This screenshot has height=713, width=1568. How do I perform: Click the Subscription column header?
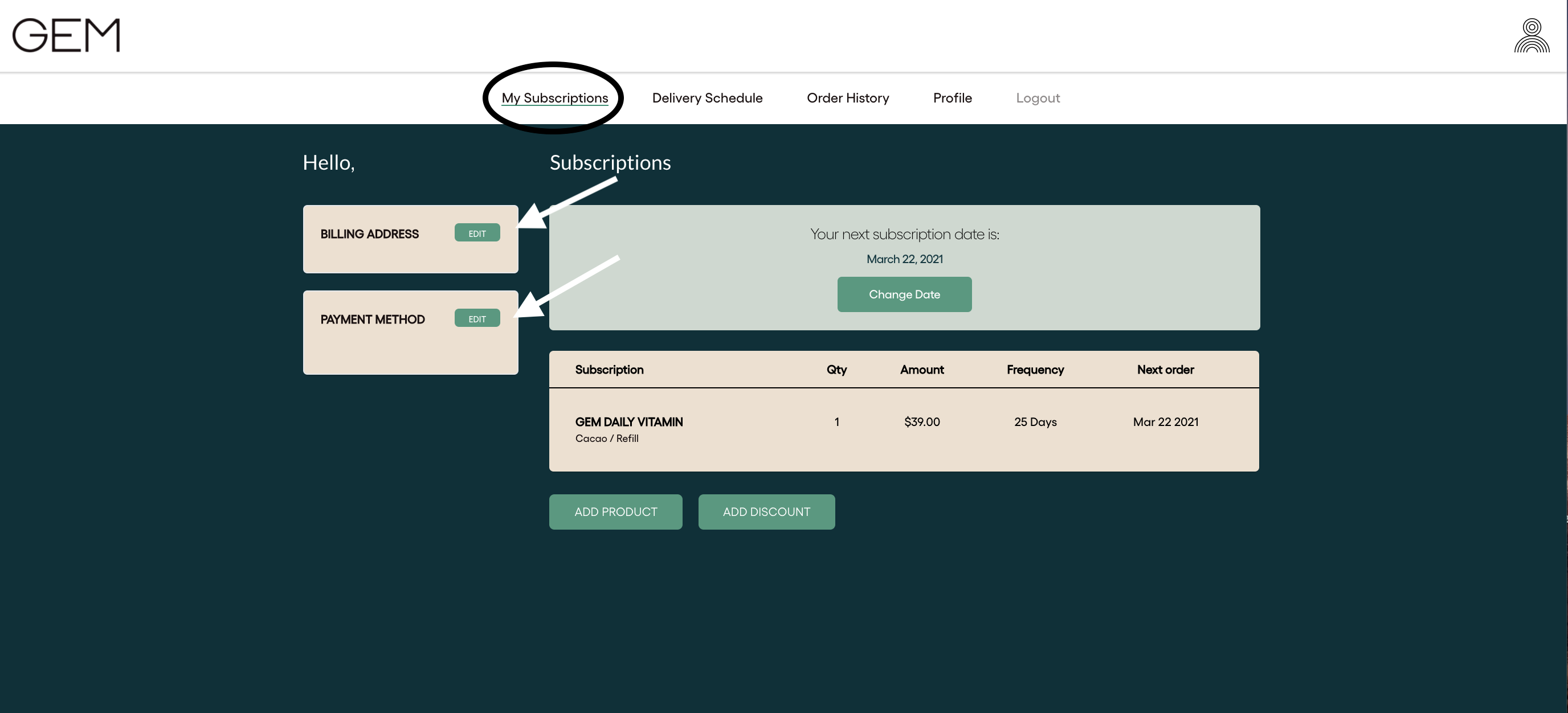(609, 369)
